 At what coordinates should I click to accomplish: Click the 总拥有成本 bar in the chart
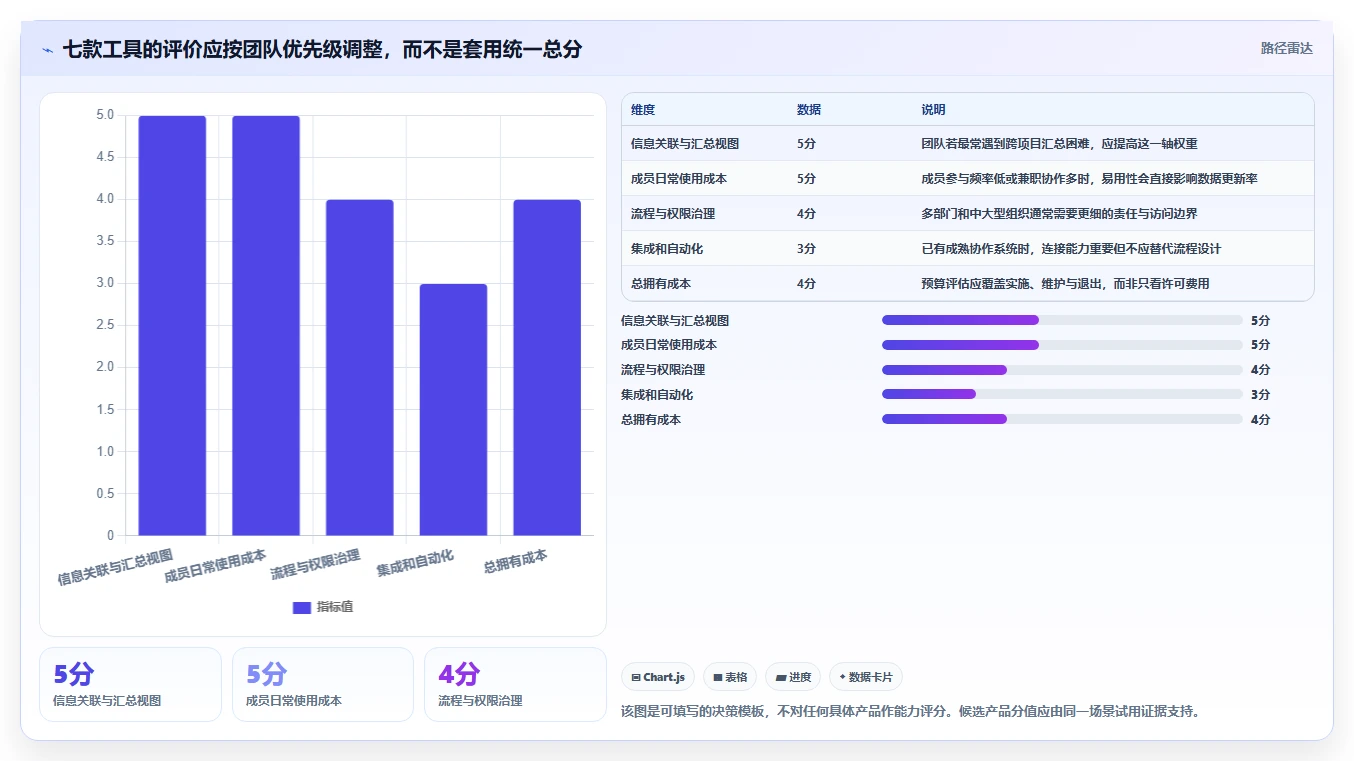[x=547, y=367]
